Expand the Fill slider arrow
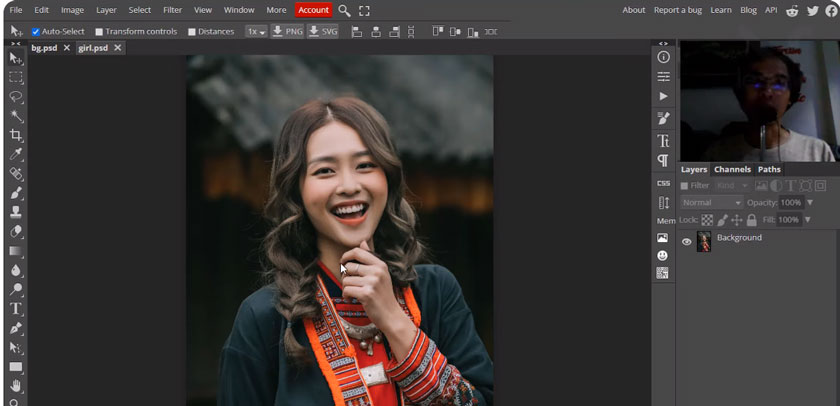The height and width of the screenshot is (406, 840). coord(807,220)
